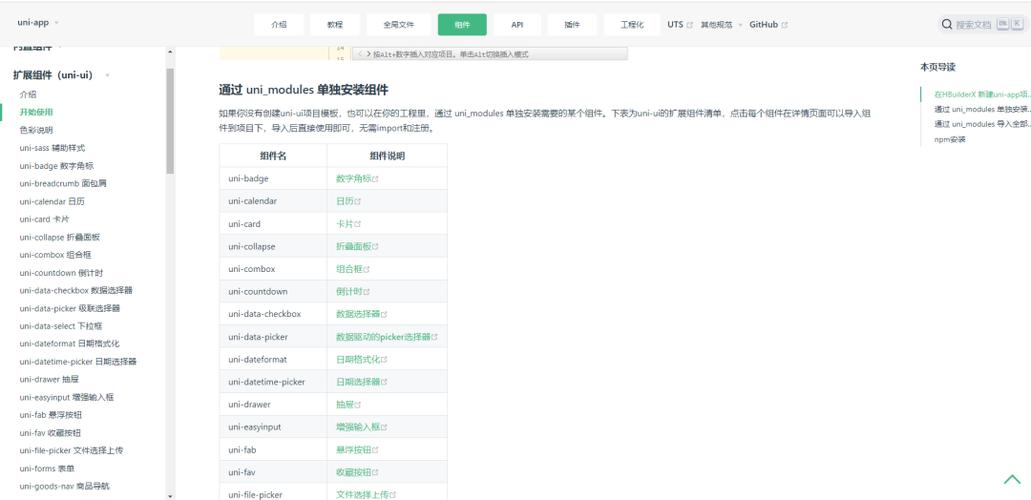Viewport: 1031px width, 500px height.
Task: Open the 数据选择器 table link
Action: [x=362, y=314]
